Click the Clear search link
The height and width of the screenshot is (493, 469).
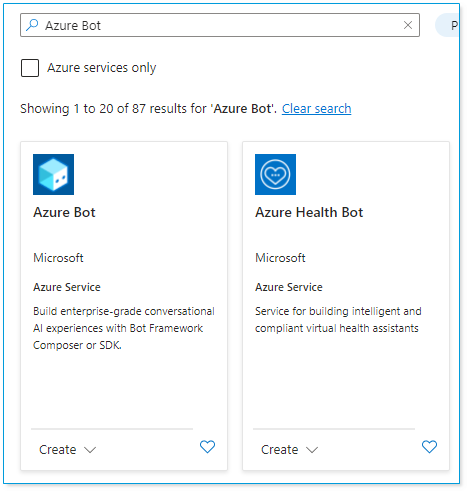tap(316, 109)
